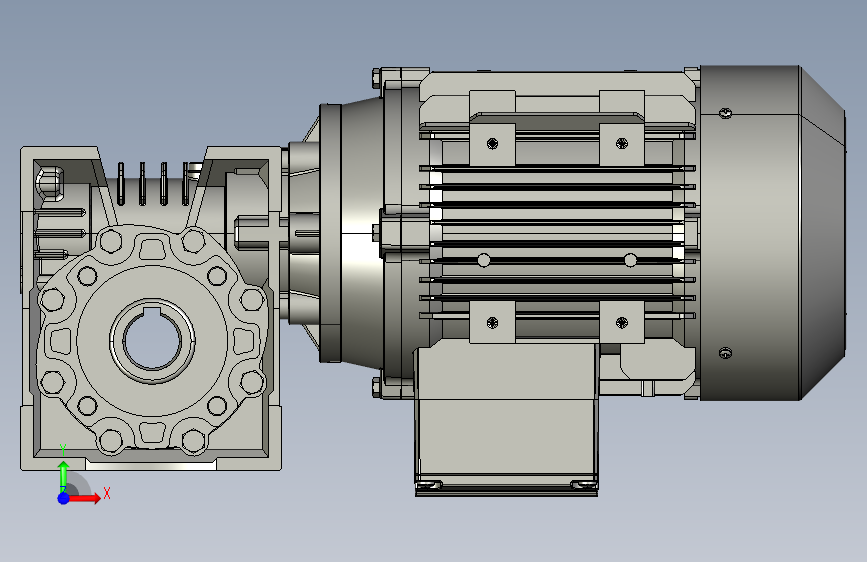Select the gearbox round output flange cover
The width and height of the screenshot is (867, 562).
(x=152, y=340)
